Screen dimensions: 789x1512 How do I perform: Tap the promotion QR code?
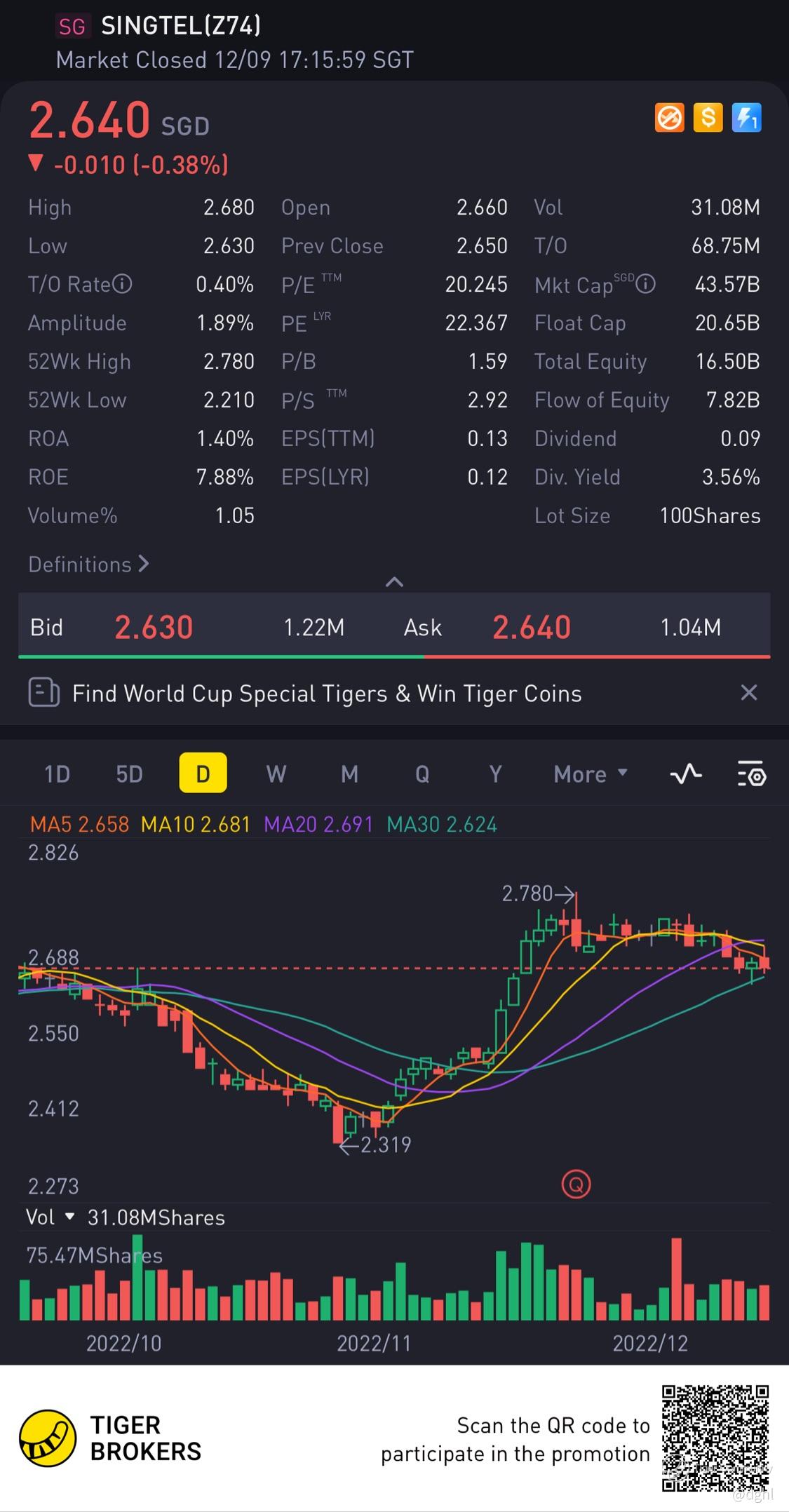(715, 1438)
